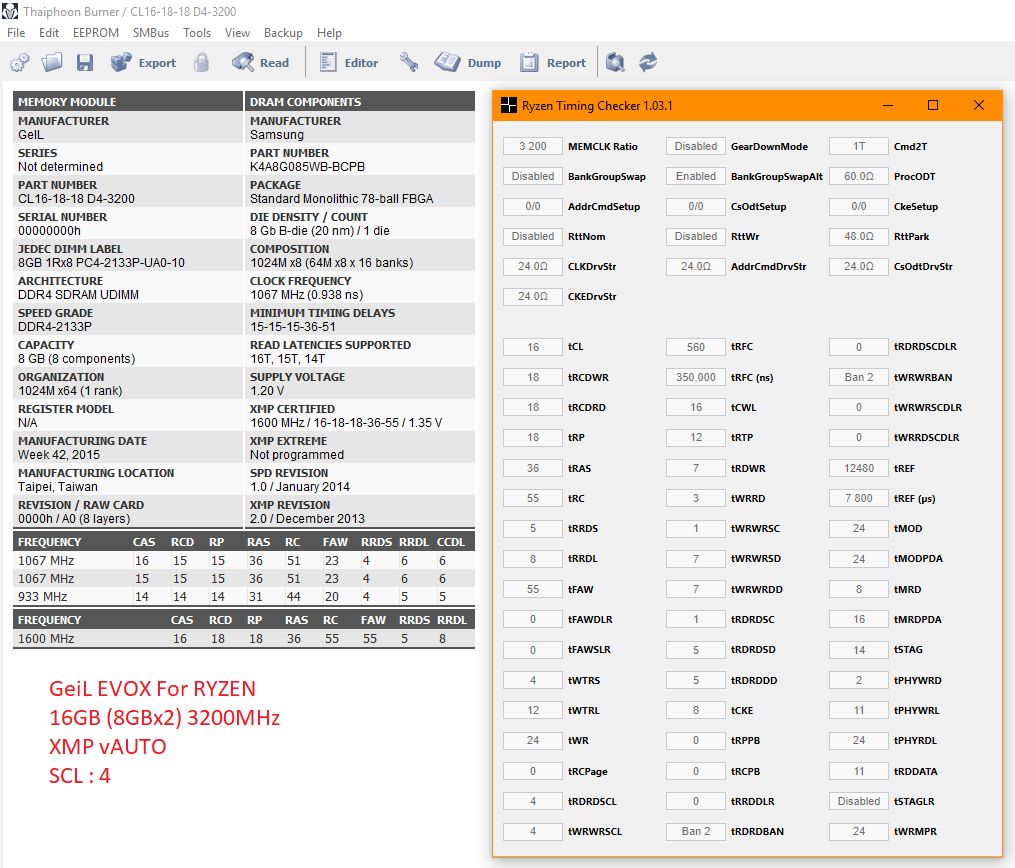Click the tRDRDSCL value field

coord(533,801)
